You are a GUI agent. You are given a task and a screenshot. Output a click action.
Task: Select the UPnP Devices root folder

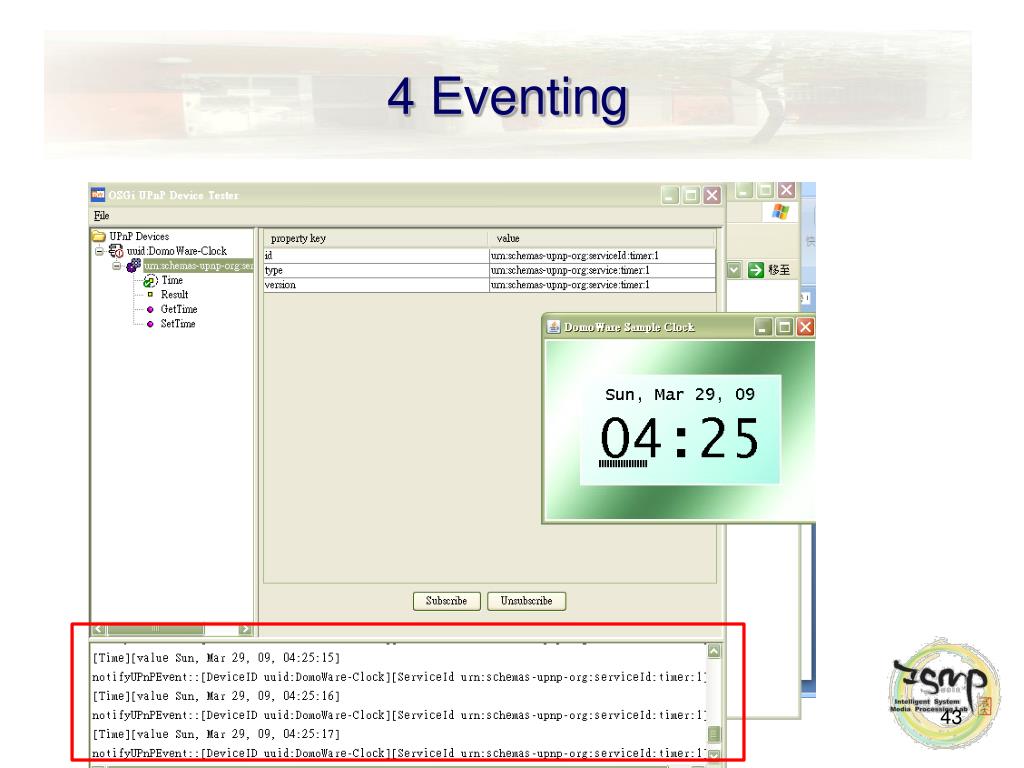click(x=138, y=236)
